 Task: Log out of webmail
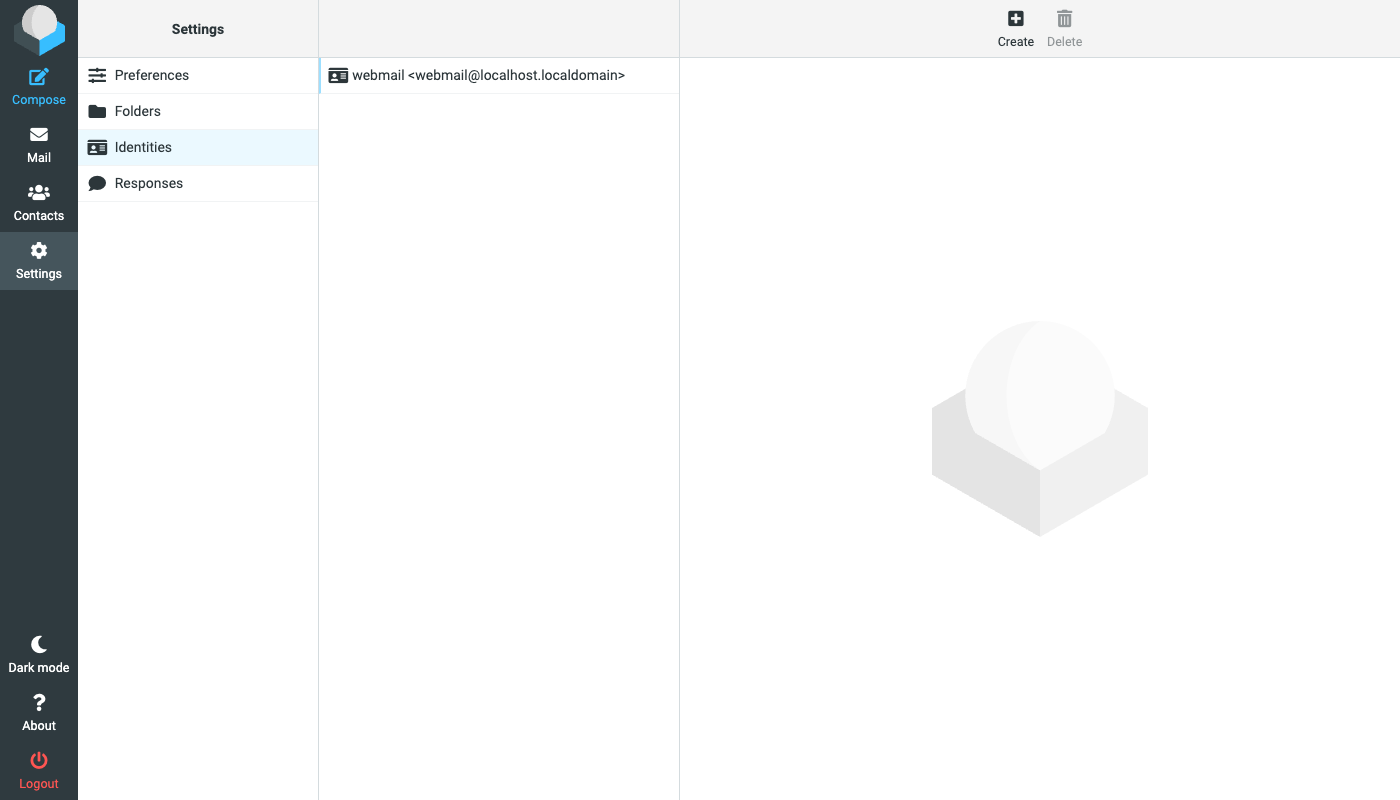[39, 771]
